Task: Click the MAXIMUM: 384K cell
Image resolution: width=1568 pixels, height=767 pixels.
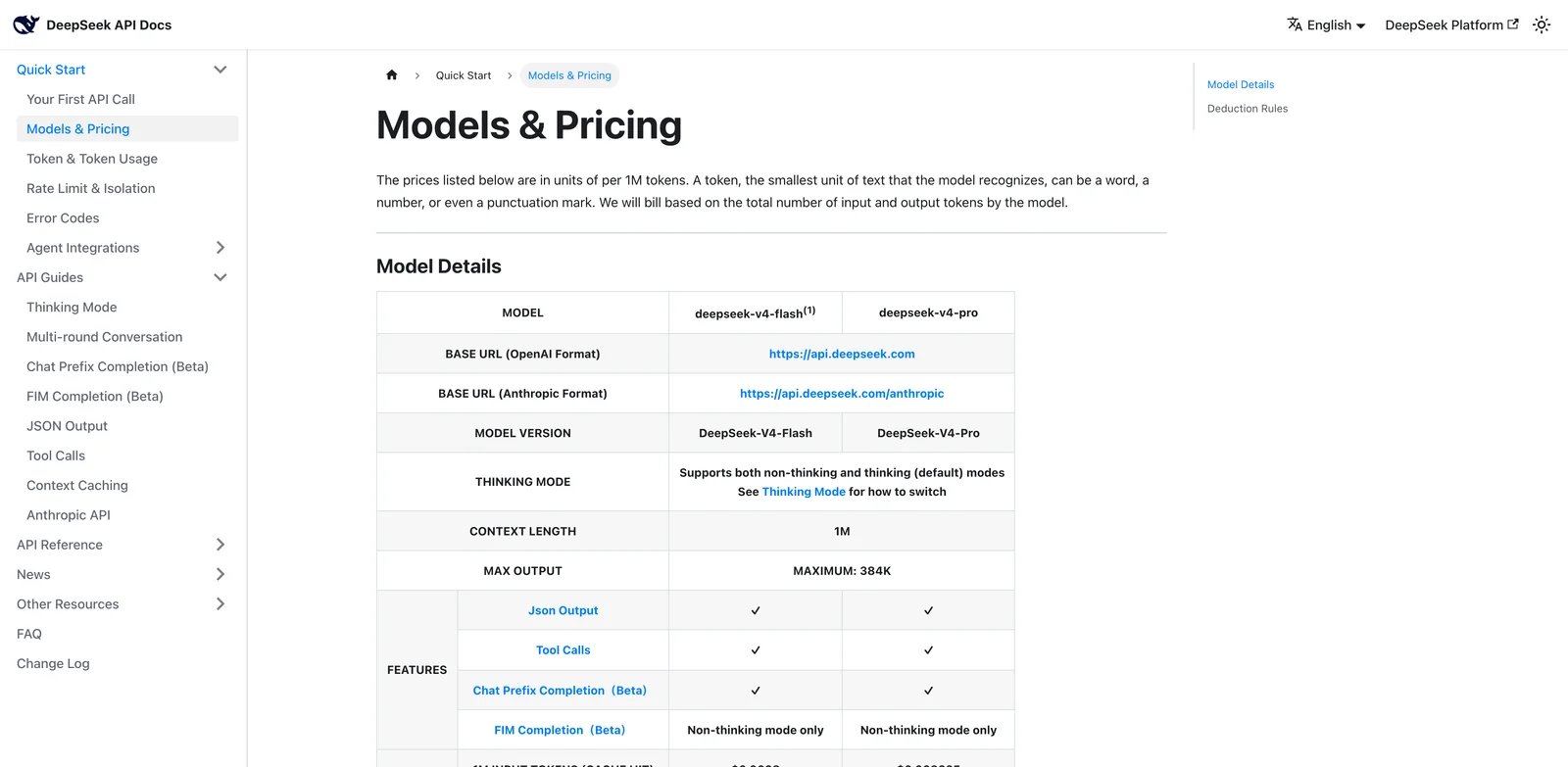Action: (842, 570)
